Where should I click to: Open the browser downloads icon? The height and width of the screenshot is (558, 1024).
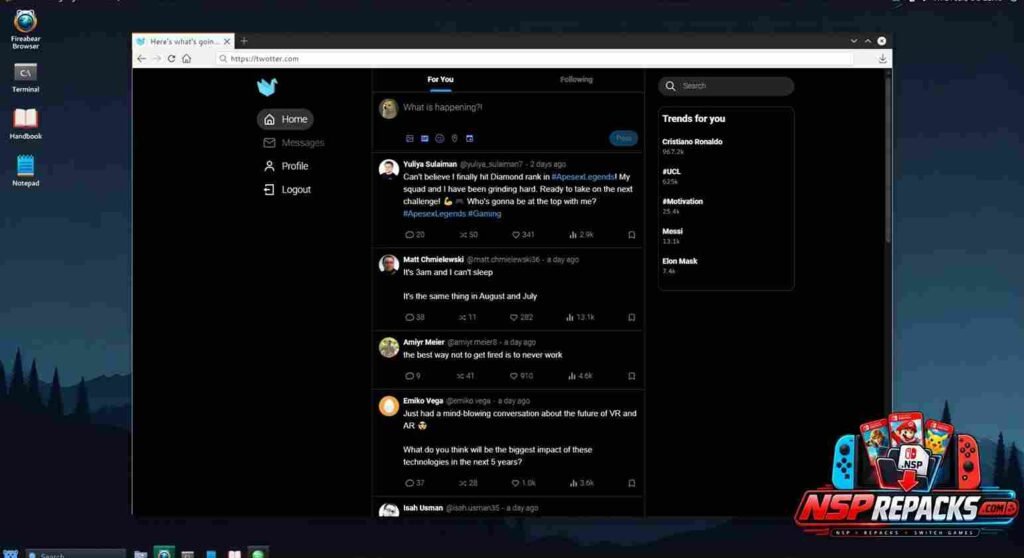coord(882,59)
